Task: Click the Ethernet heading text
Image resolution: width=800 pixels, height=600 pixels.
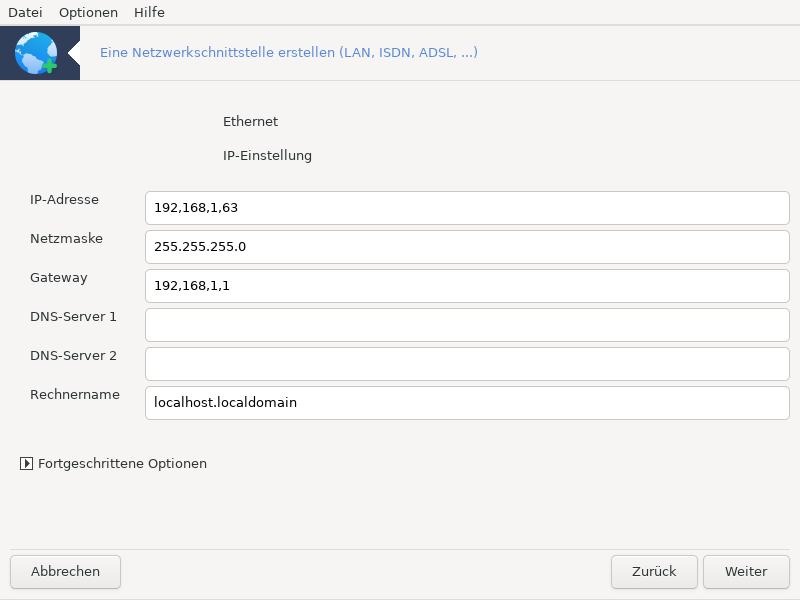Action: [250, 121]
